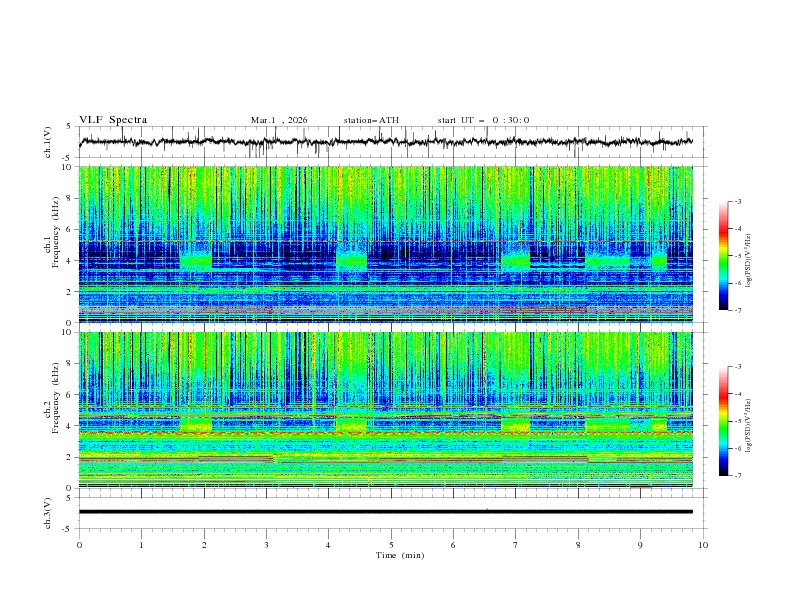Screen dimensions: 792x612
Task: Click the ch.1 spectrogram color scale bar
Action: click(723, 256)
